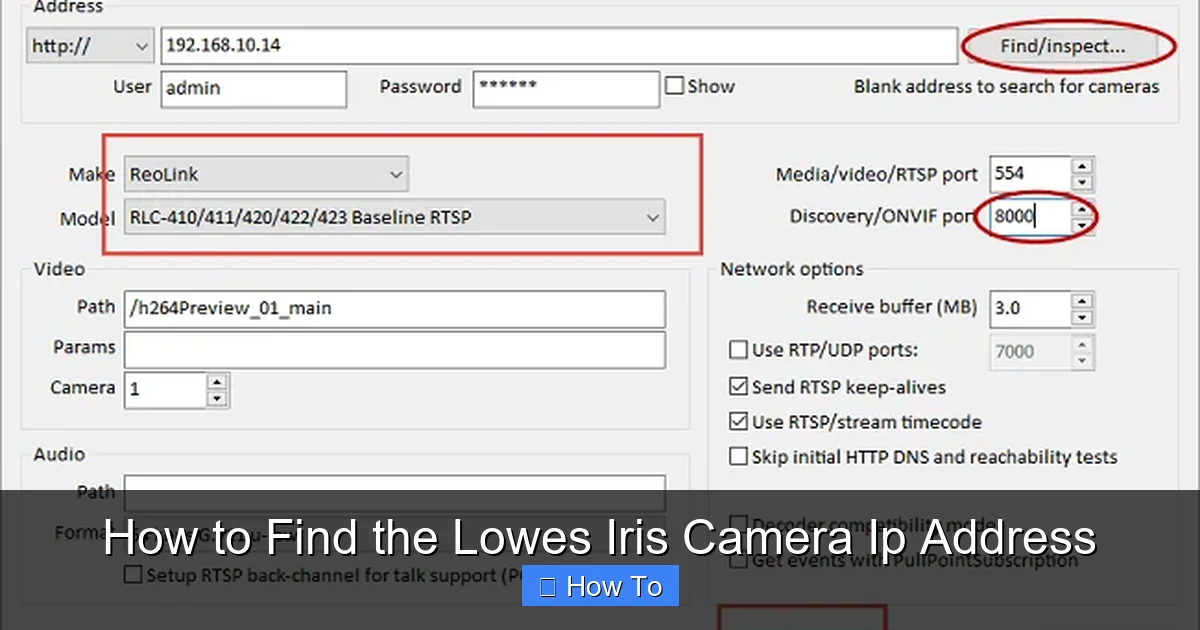Image resolution: width=1200 pixels, height=630 pixels.
Task: Toggle Send RTSP keep-alives checkbox
Action: click(x=738, y=386)
